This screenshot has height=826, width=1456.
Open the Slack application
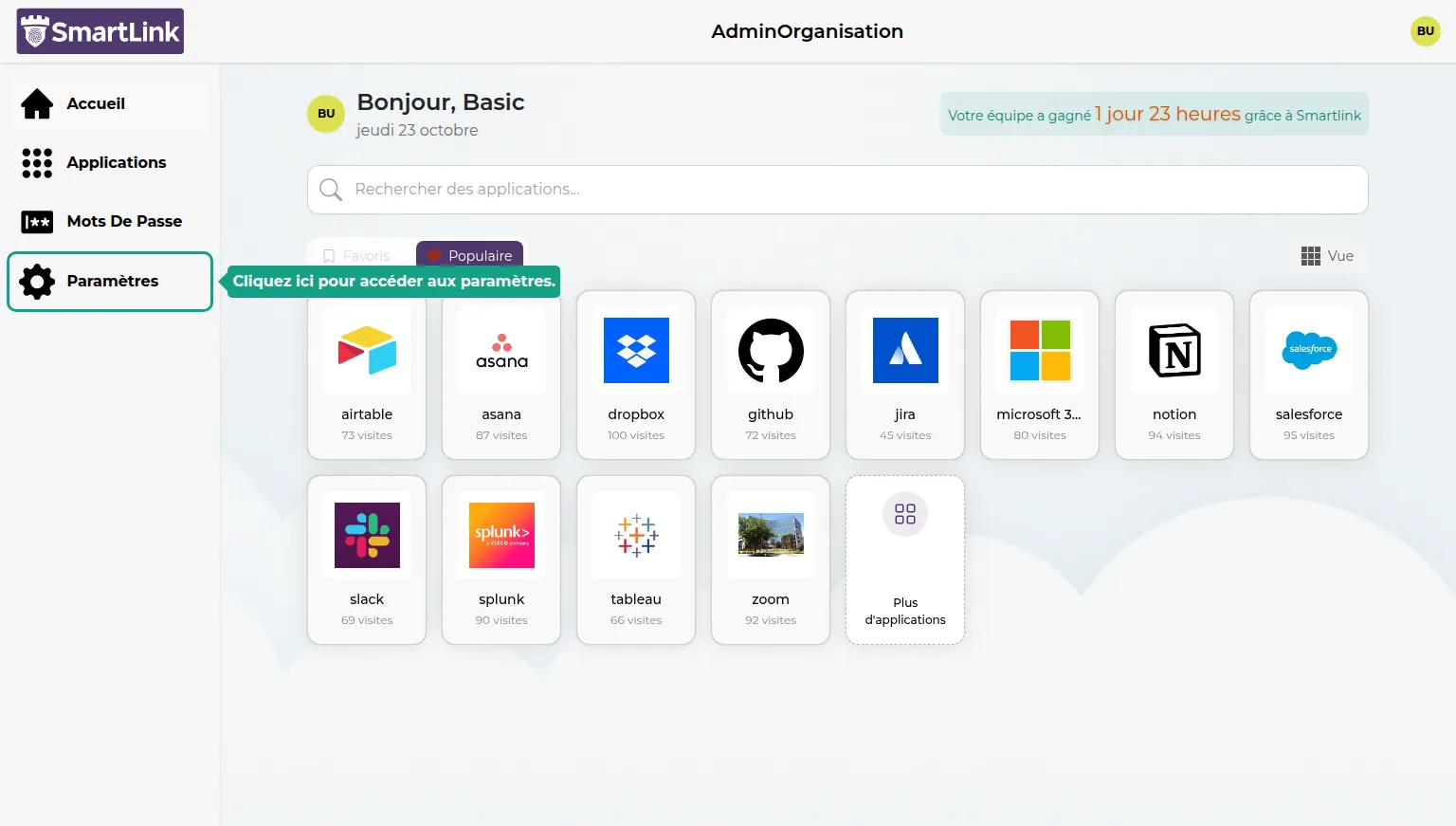pos(367,560)
